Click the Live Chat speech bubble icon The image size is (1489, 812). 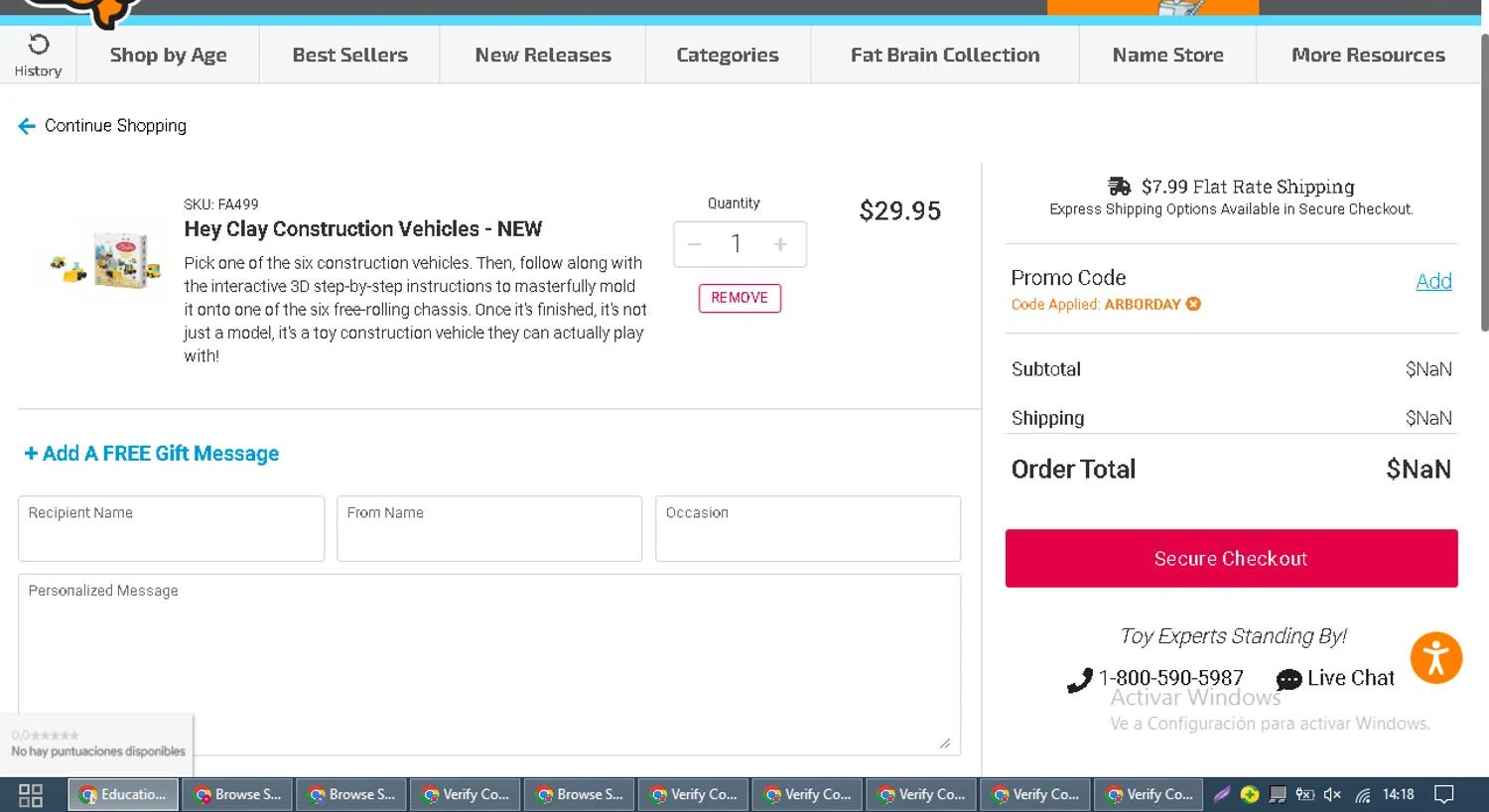[x=1288, y=679]
